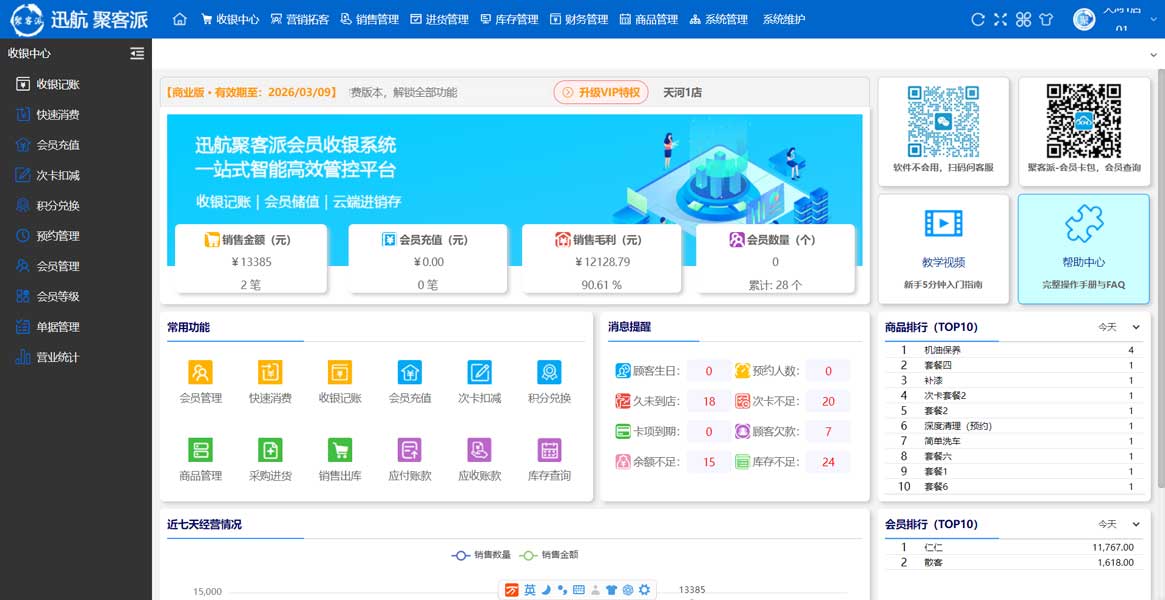Image resolution: width=1165 pixels, height=600 pixels.
Task: Open Sogou input method settings gear
Action: [x=644, y=590]
